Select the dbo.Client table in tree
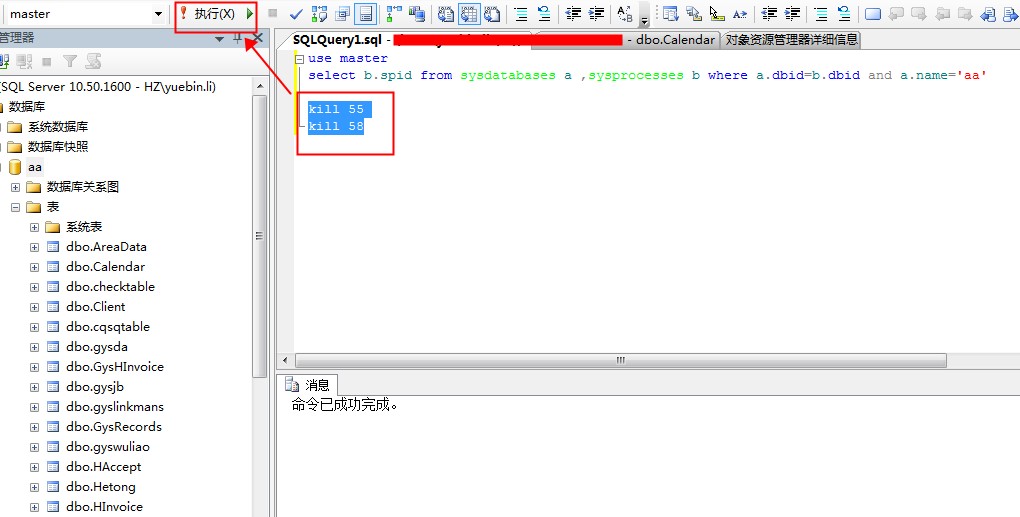This screenshot has width=1020, height=517. [x=96, y=307]
